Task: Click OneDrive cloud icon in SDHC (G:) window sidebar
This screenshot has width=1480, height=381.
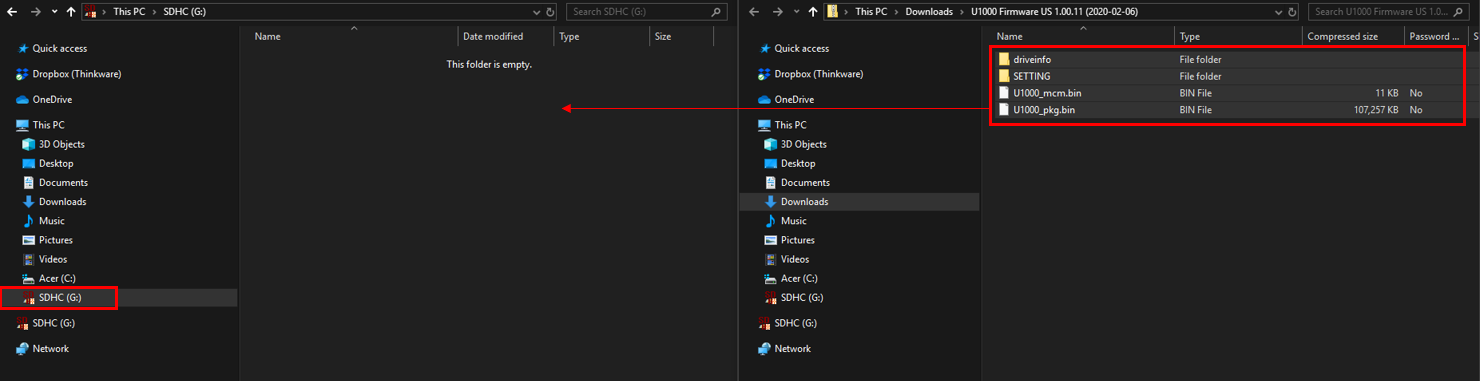Action: click(22, 99)
